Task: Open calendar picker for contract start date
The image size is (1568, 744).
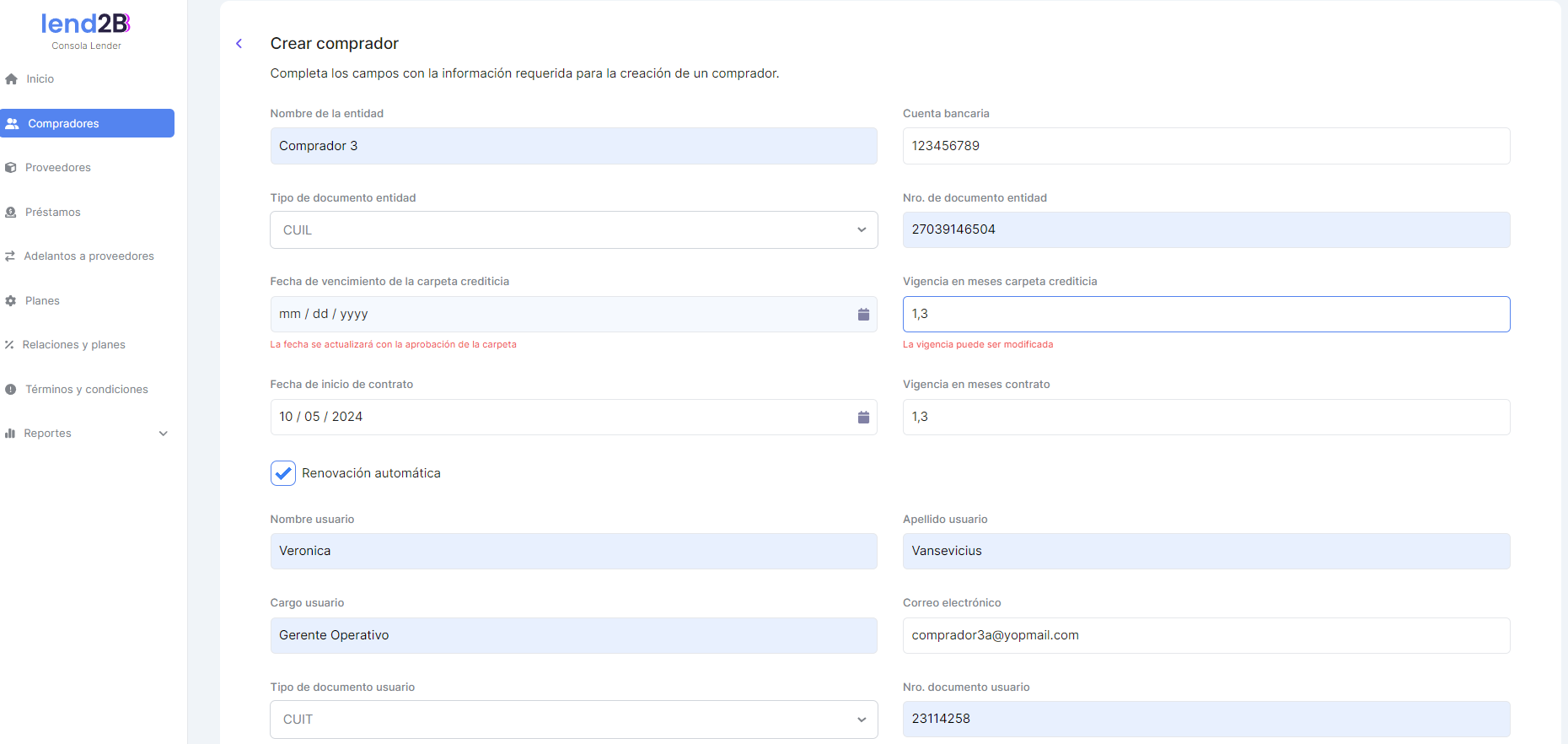Action: [863, 418]
